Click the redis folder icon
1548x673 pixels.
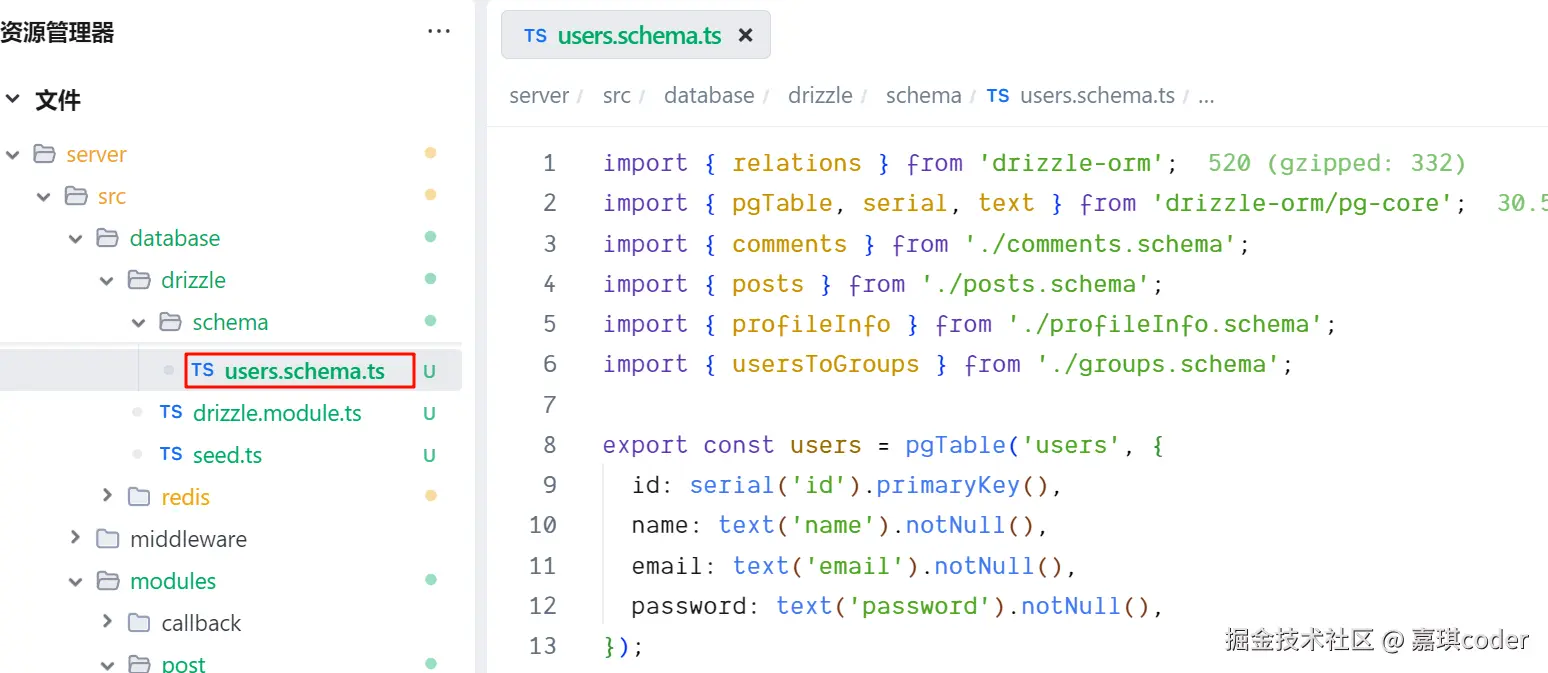coord(140,496)
